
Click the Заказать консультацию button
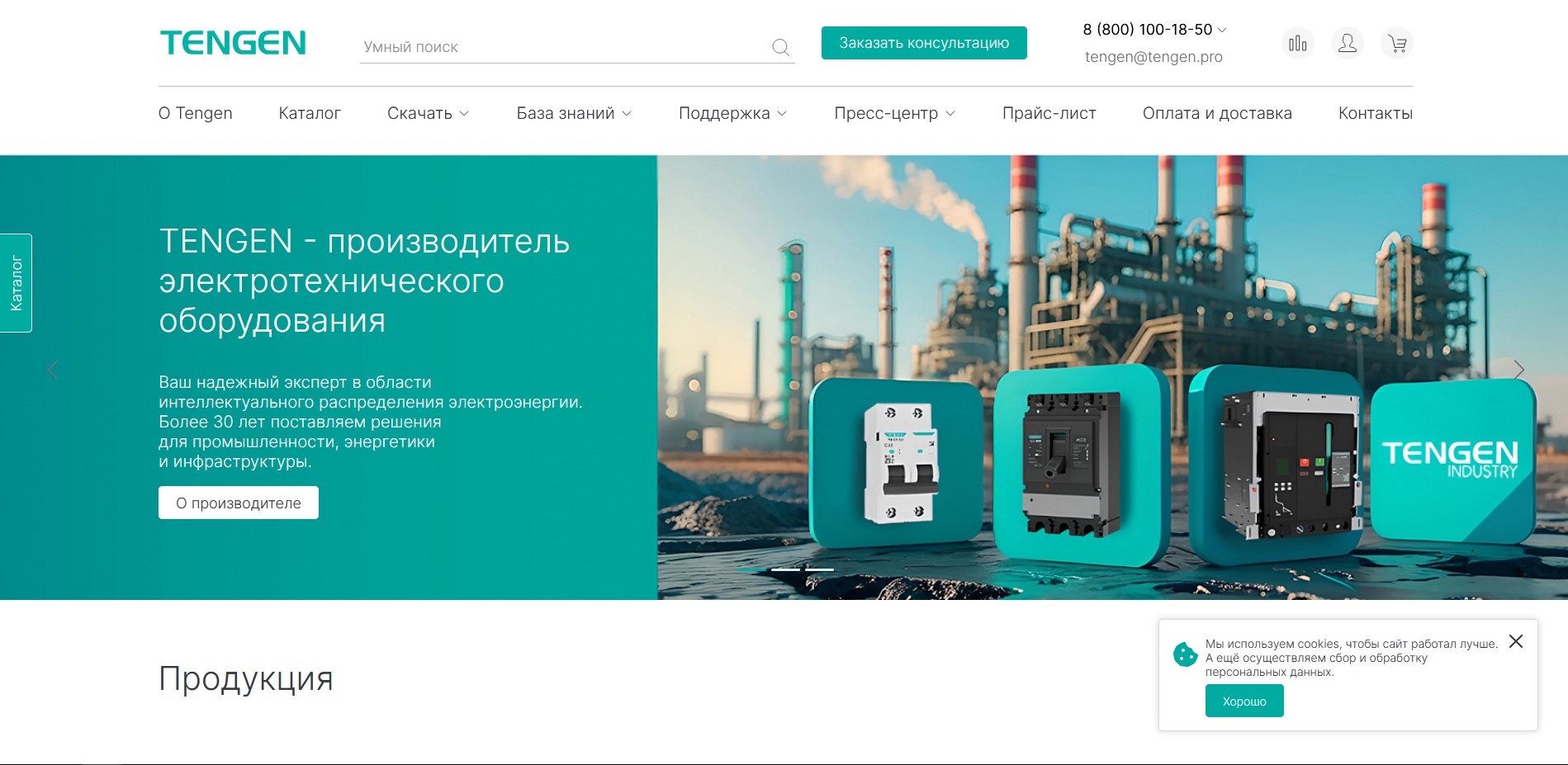click(924, 43)
